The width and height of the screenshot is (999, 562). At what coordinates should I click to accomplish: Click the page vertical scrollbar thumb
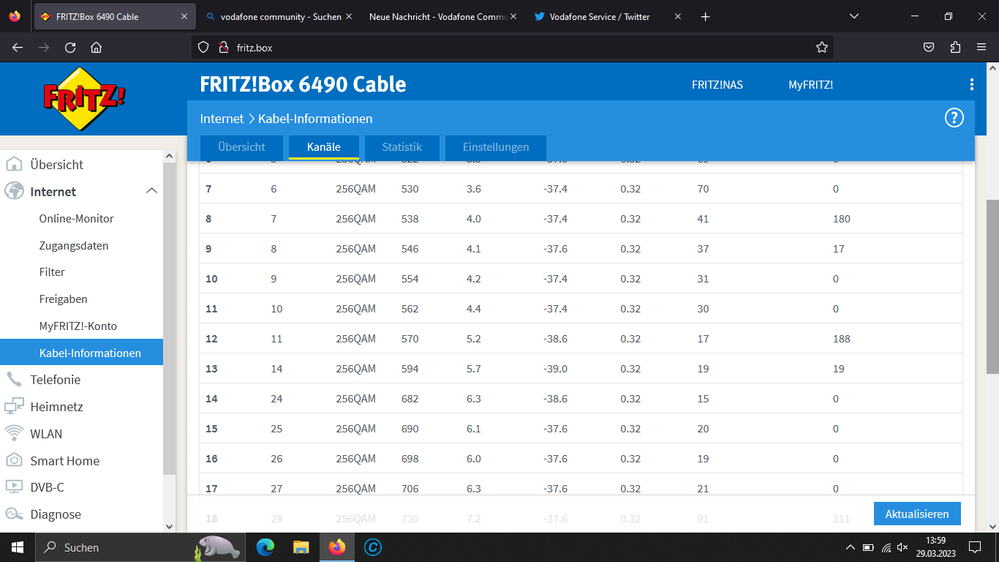(x=992, y=287)
